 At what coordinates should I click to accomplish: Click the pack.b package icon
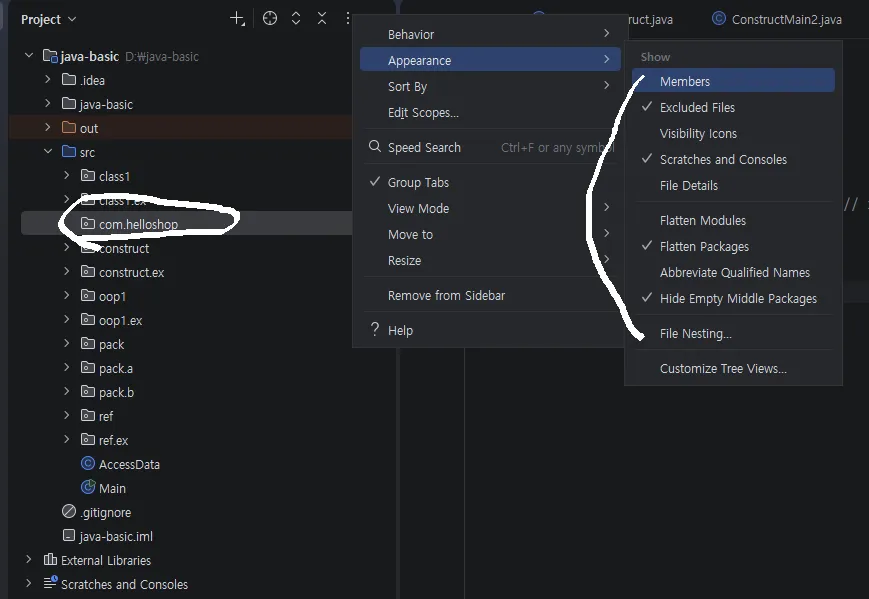click(88, 391)
